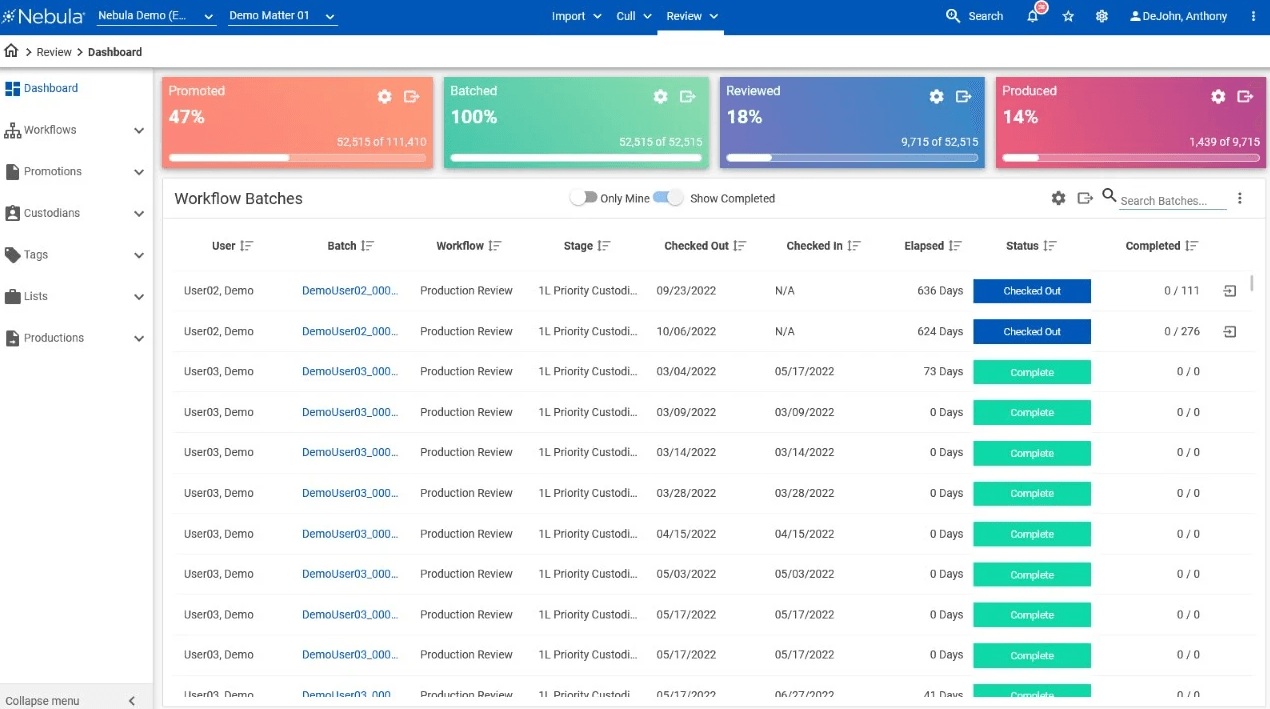Image resolution: width=1270 pixels, height=709 pixels.
Task: Click the Search Batches input field
Action: pos(1172,201)
